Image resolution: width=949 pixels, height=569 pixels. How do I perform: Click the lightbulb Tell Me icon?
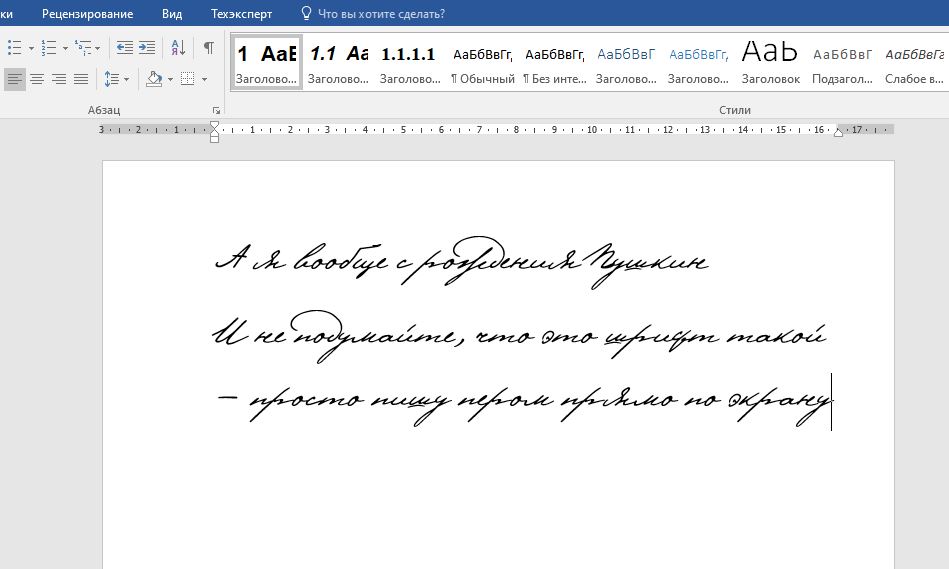(306, 13)
